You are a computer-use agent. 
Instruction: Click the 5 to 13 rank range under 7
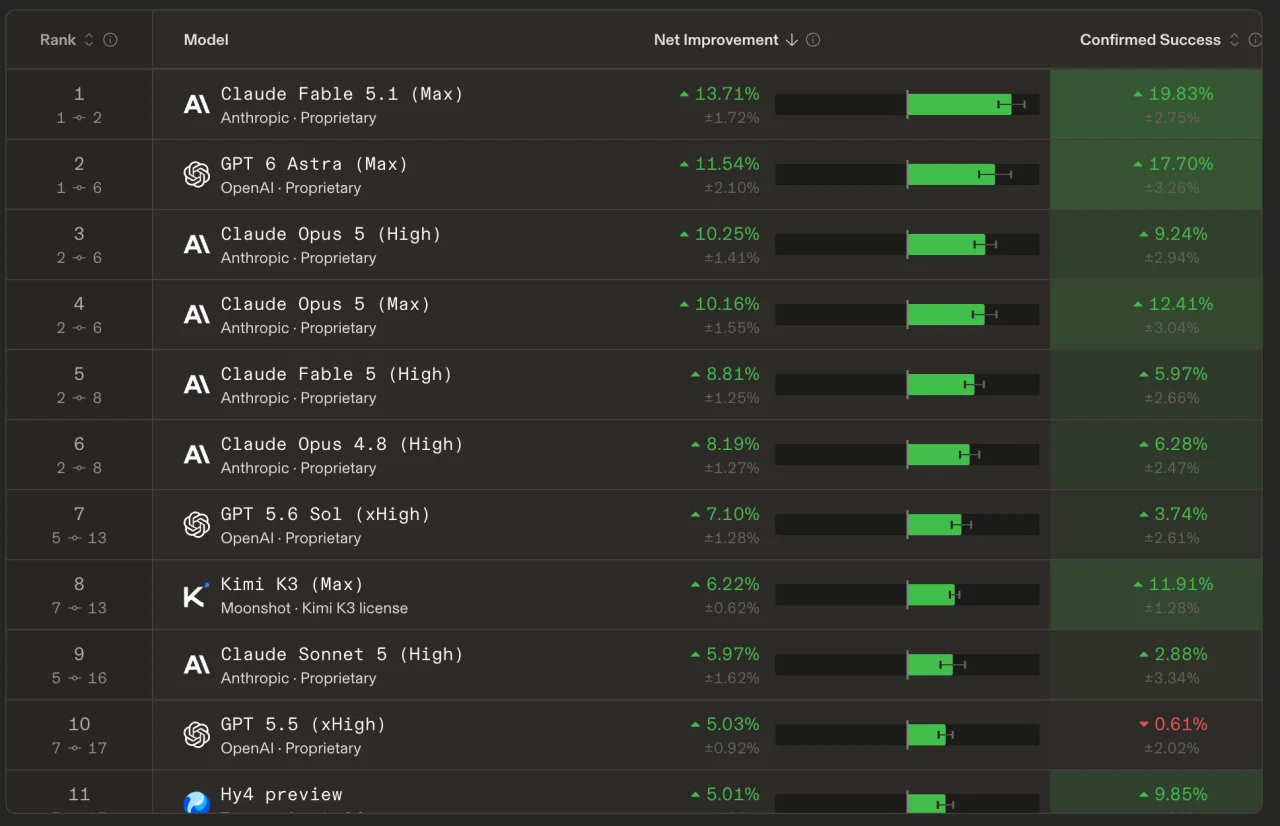tap(79, 538)
